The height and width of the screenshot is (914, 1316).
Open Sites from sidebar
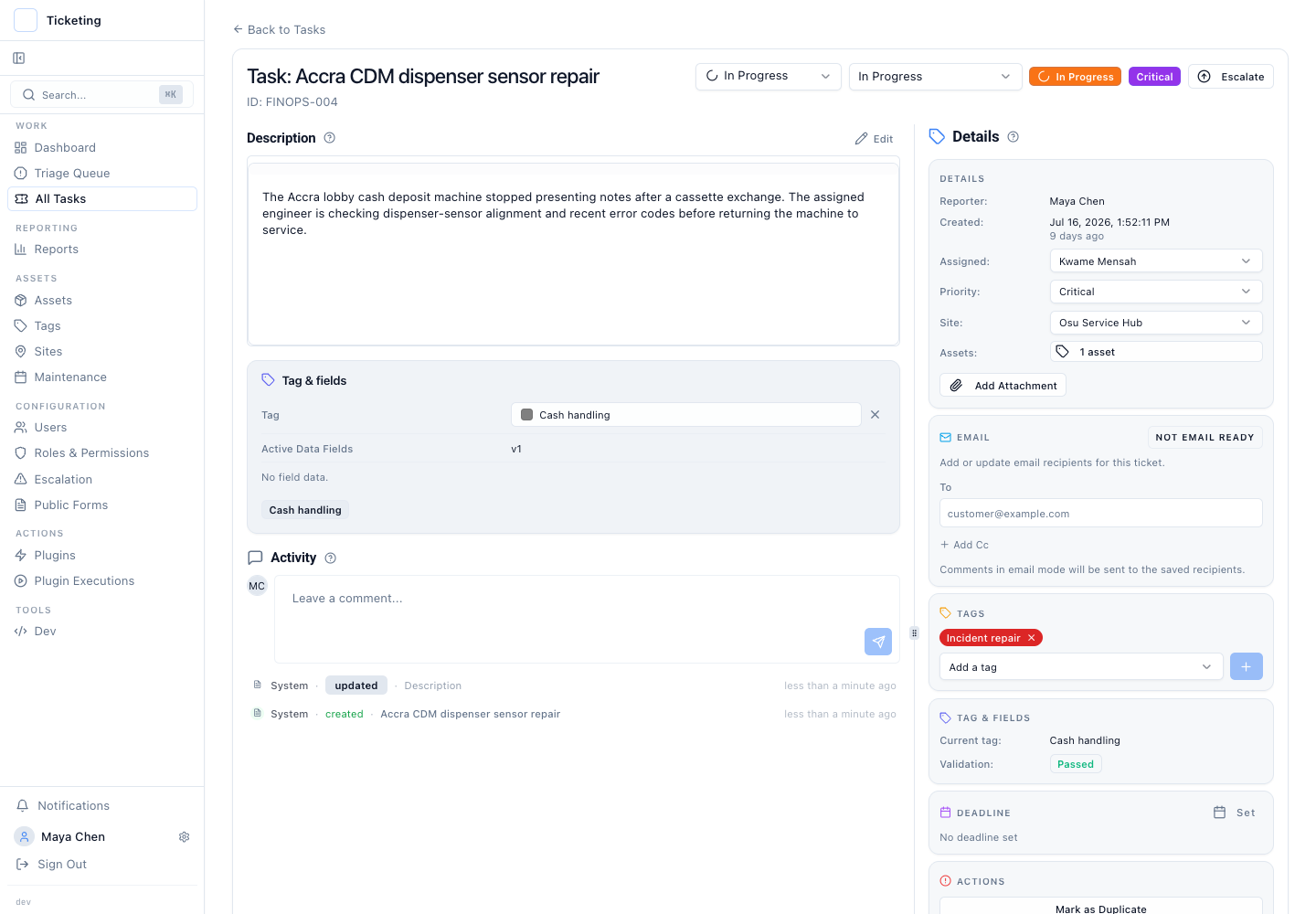(x=48, y=351)
